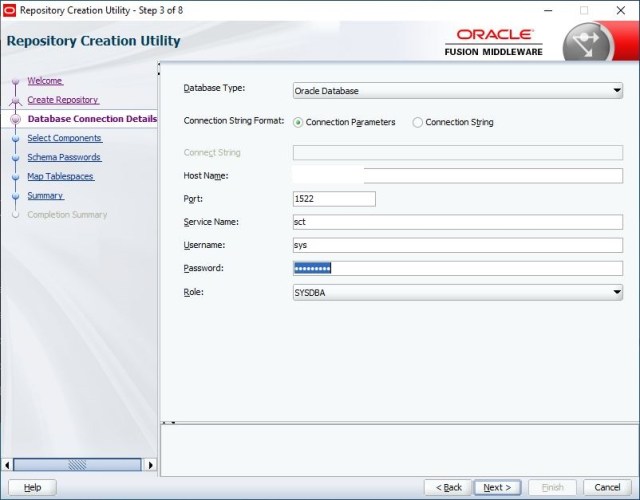Click the Port field containing 1522

point(334,199)
